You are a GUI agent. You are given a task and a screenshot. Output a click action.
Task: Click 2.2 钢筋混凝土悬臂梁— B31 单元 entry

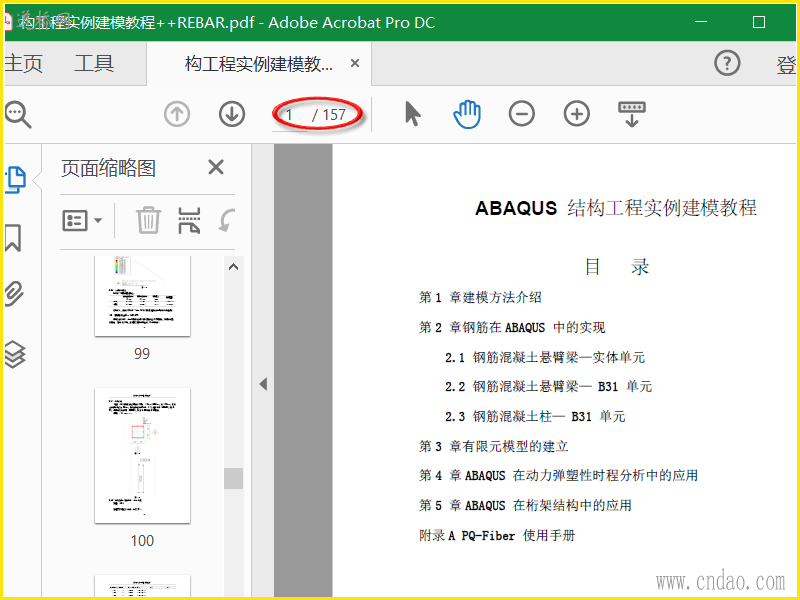pyautogui.click(x=548, y=387)
